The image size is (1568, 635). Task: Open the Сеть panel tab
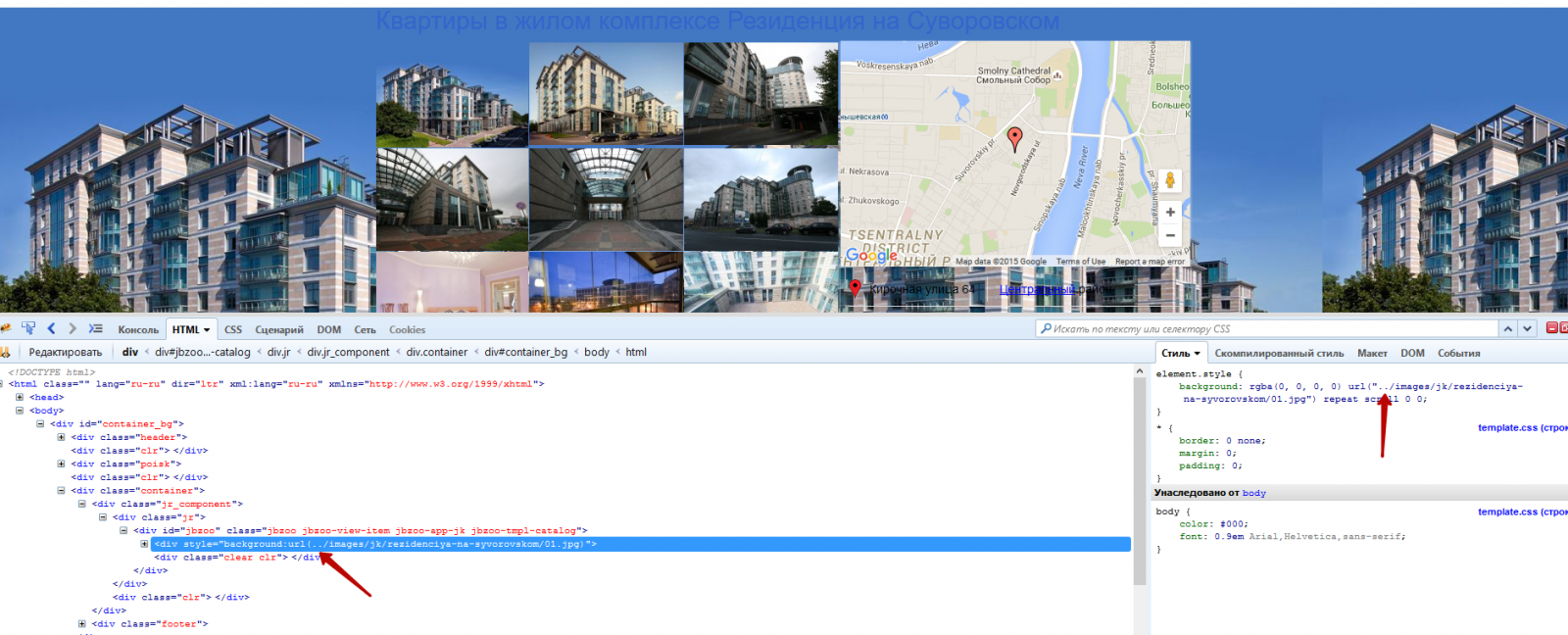pyautogui.click(x=365, y=330)
